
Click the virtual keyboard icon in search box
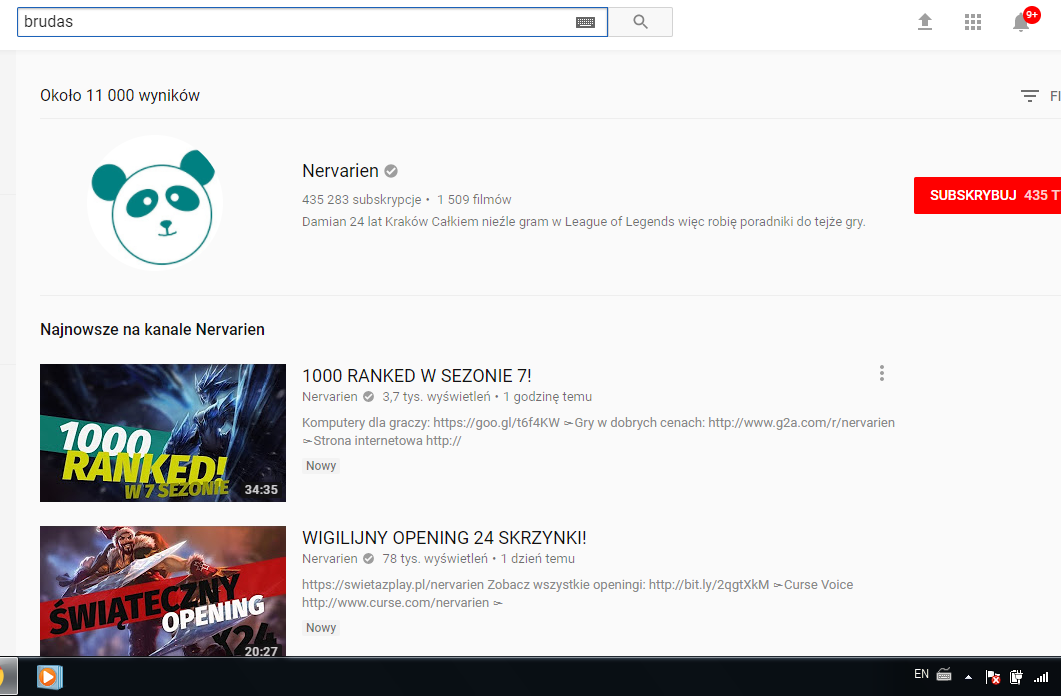[585, 22]
